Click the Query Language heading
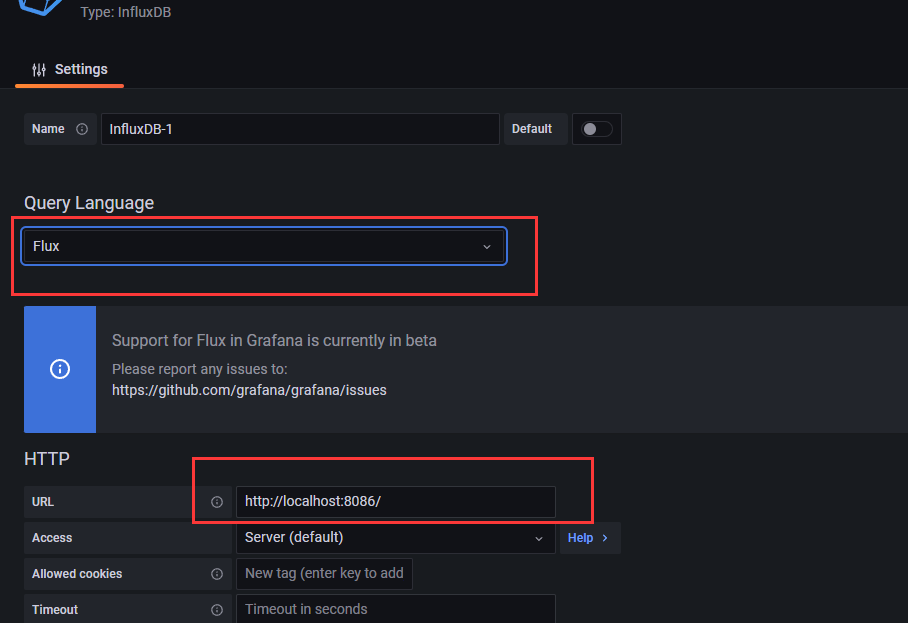This screenshot has width=908, height=623. point(89,203)
